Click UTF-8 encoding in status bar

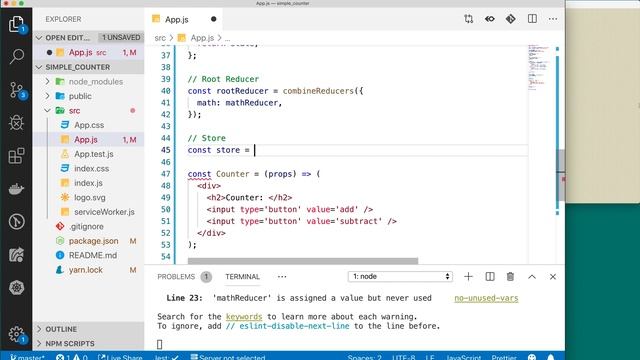click(x=403, y=357)
